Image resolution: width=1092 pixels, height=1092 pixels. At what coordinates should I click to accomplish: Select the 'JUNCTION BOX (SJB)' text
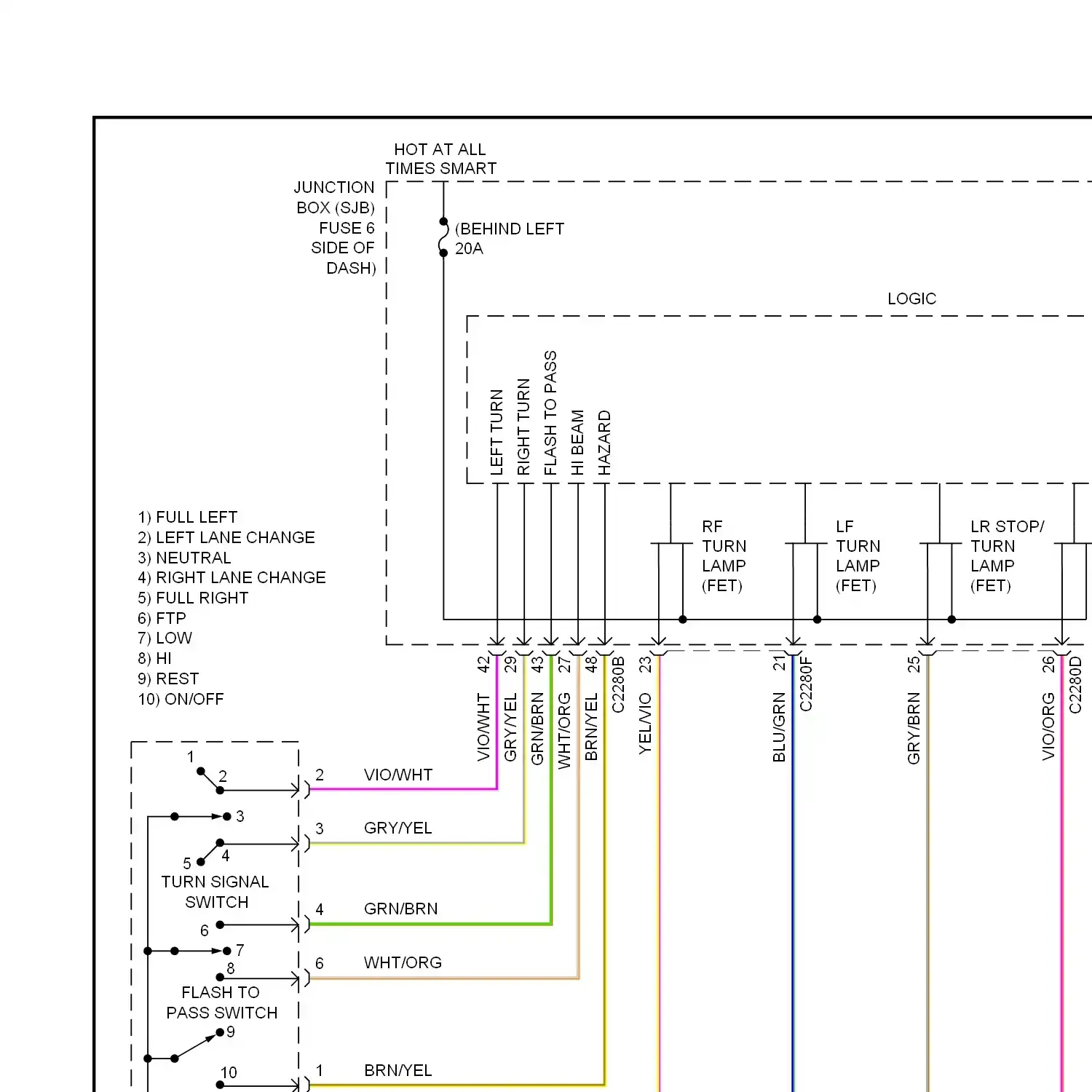tap(335, 197)
